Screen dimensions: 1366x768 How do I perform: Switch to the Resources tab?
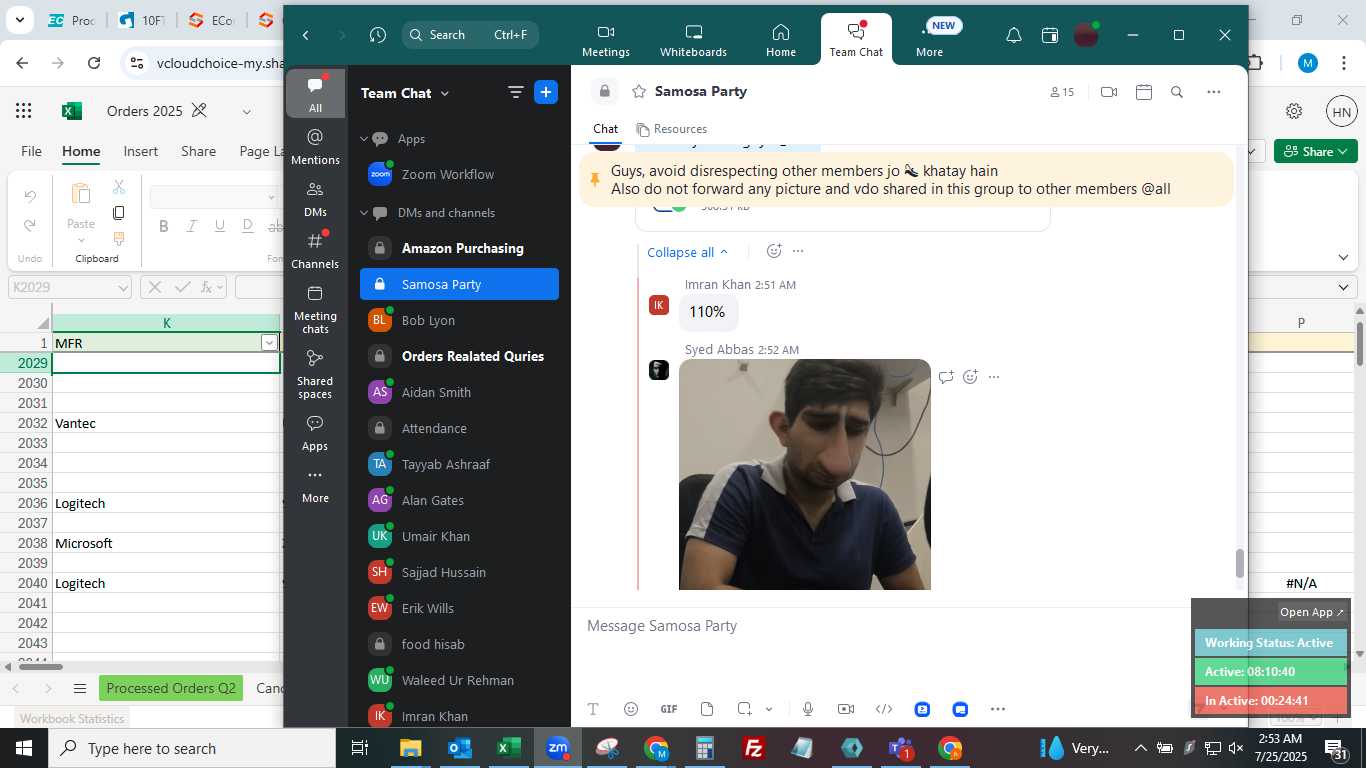point(671,129)
